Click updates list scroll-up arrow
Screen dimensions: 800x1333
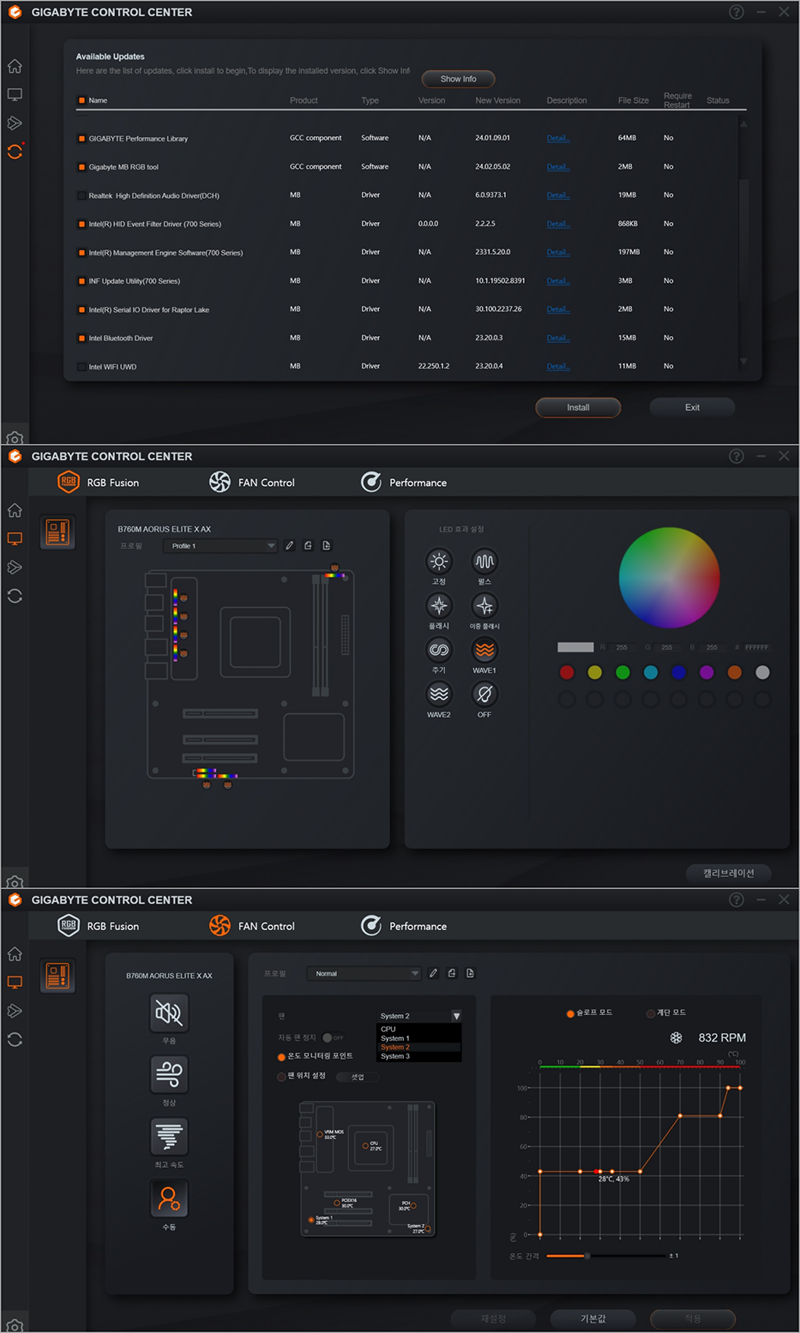(x=742, y=123)
